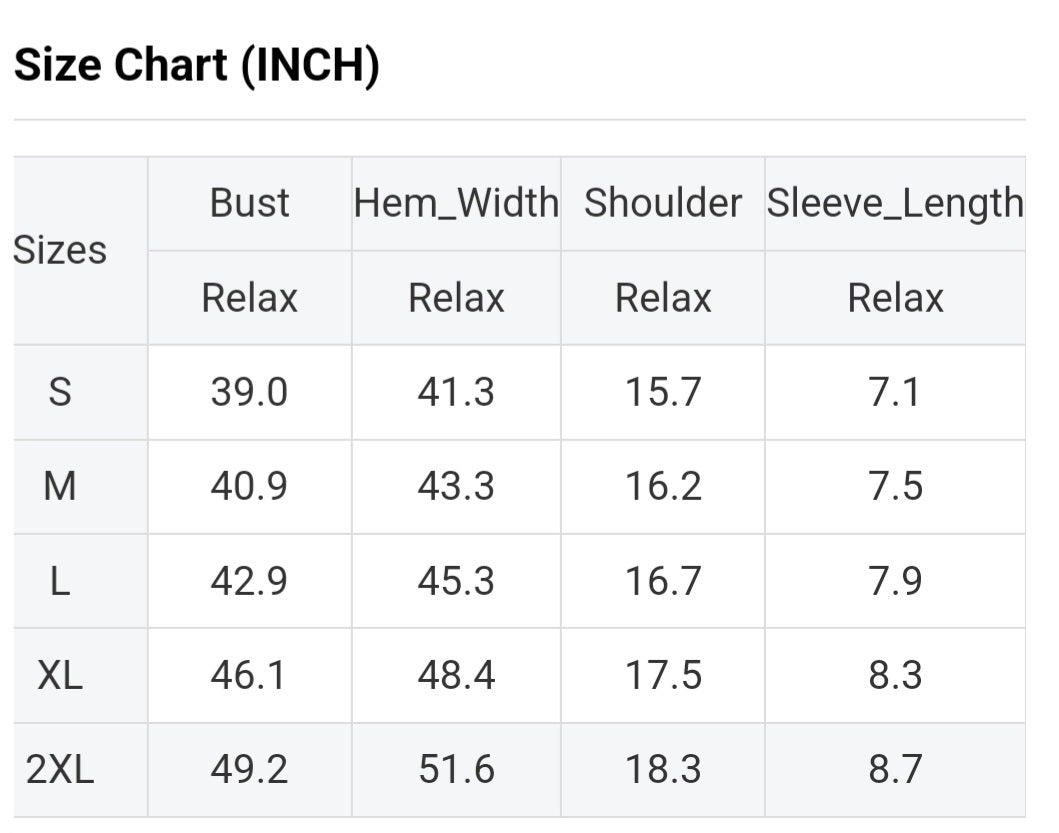Select the 2XL size row label
The width and height of the screenshot is (1059, 833).
[60, 770]
